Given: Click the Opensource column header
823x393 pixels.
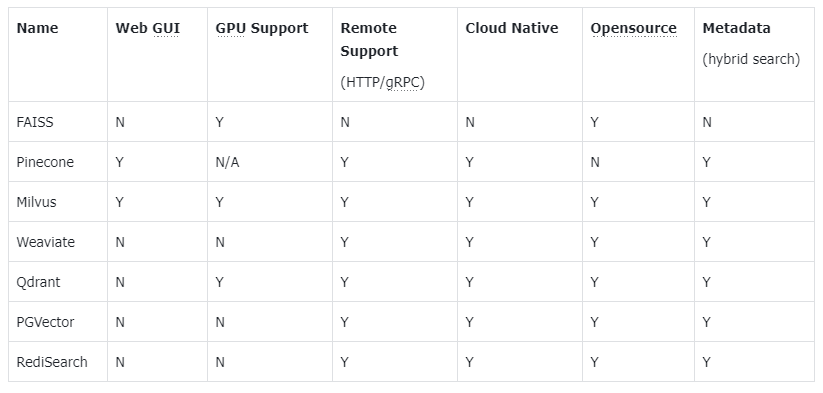Looking at the screenshot, I should pos(634,28).
